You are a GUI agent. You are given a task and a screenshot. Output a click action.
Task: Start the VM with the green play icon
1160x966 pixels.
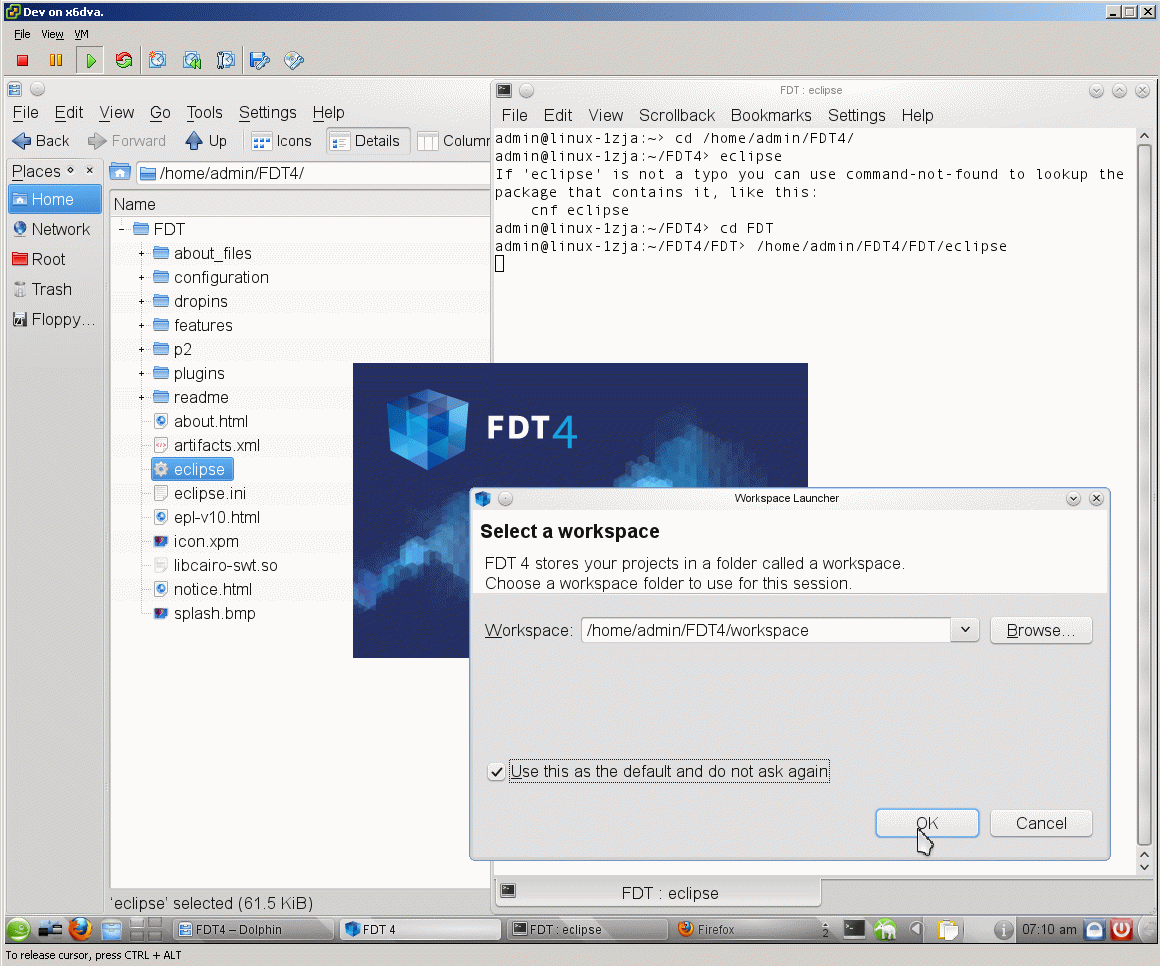coord(90,61)
